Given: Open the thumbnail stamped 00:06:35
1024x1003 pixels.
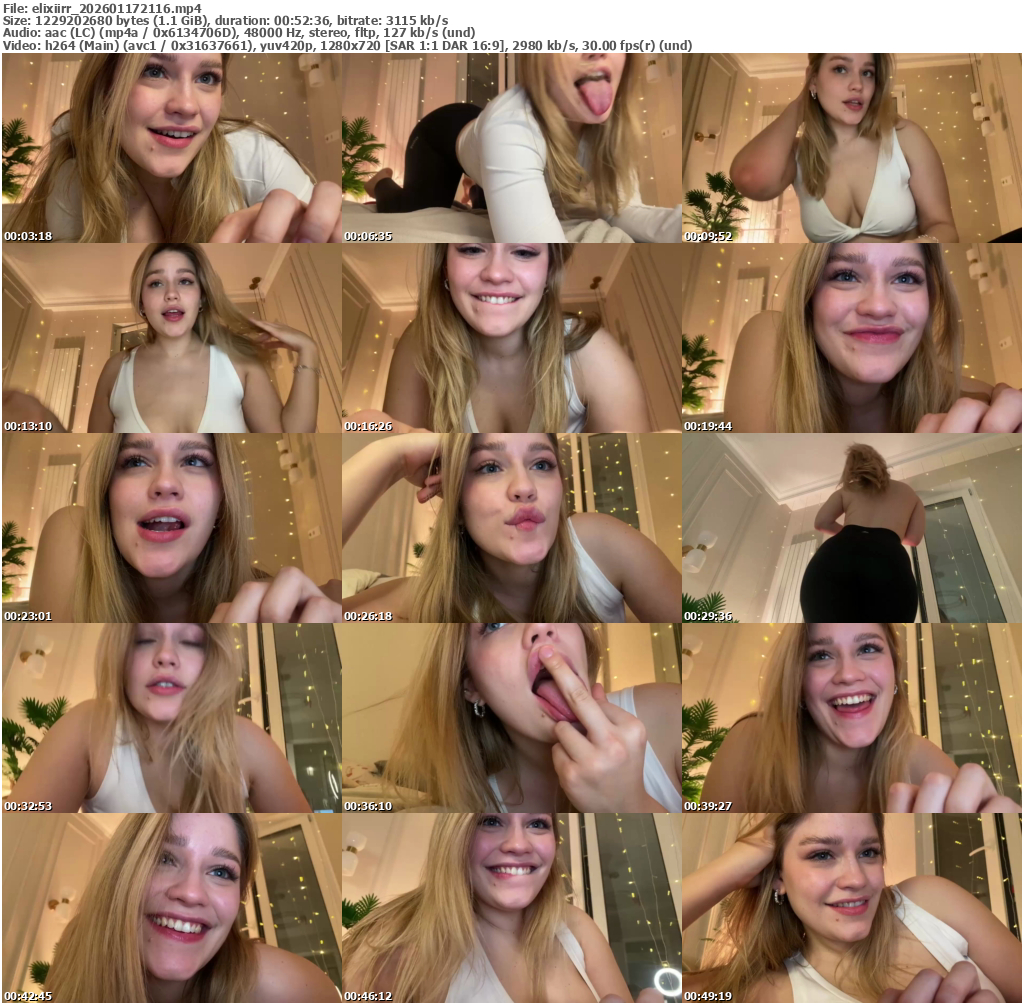Looking at the screenshot, I should [511, 148].
